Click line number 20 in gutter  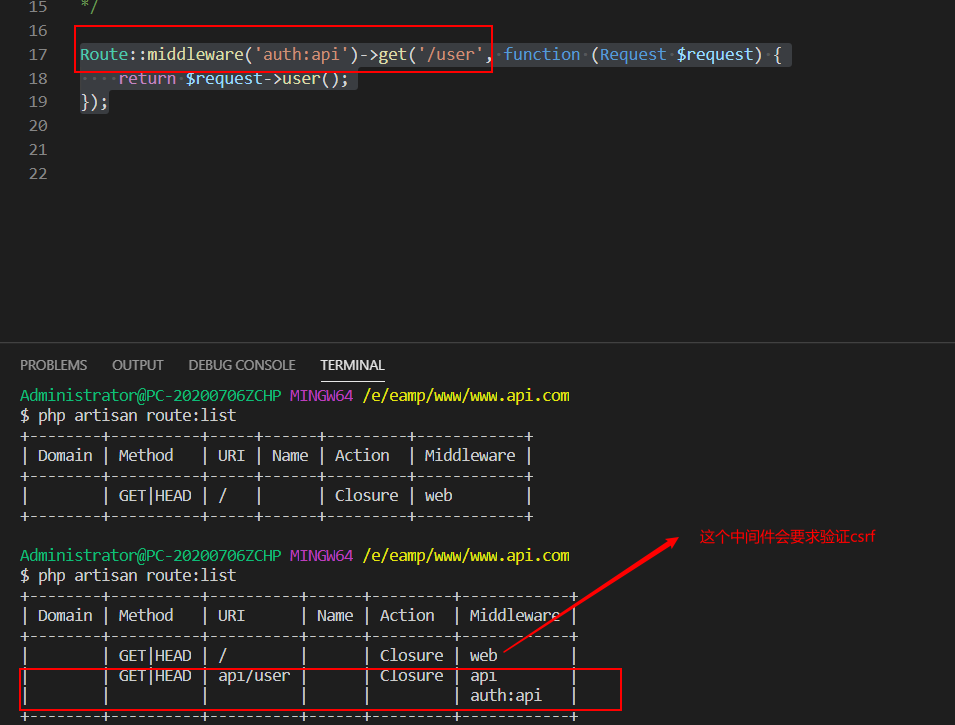click(x=38, y=126)
